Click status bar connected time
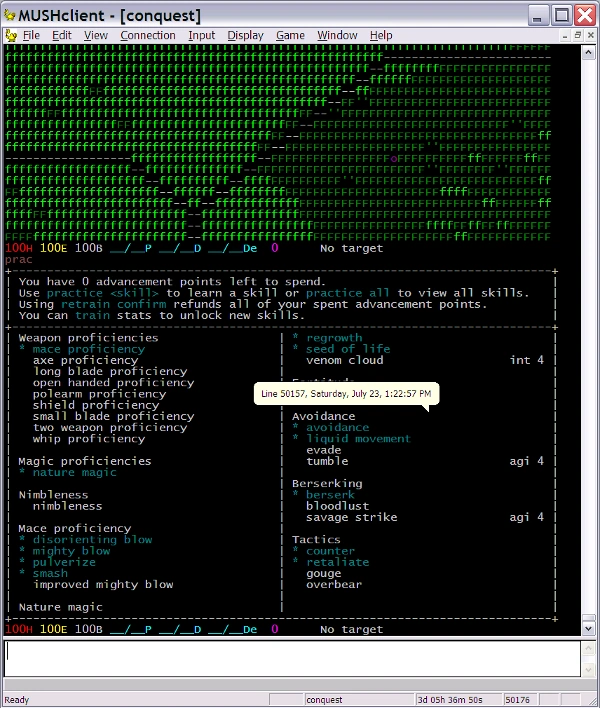The image size is (600, 708). (x=450, y=700)
